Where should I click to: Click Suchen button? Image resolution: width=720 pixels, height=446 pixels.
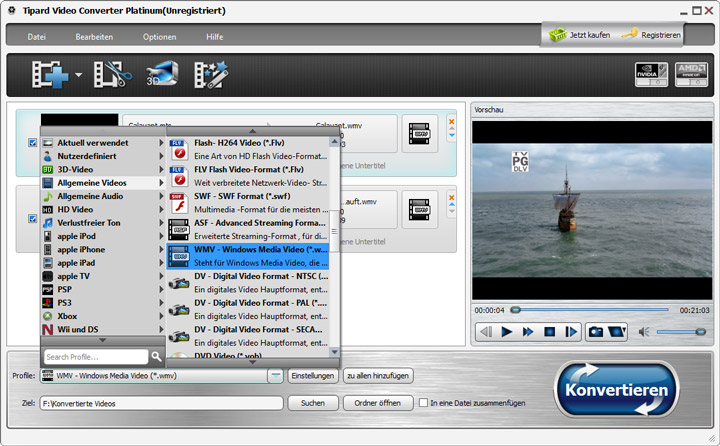[x=313, y=403]
